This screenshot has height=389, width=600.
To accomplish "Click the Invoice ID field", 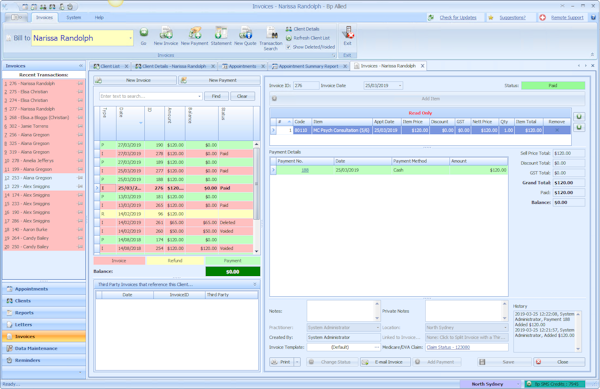I will click(x=306, y=86).
